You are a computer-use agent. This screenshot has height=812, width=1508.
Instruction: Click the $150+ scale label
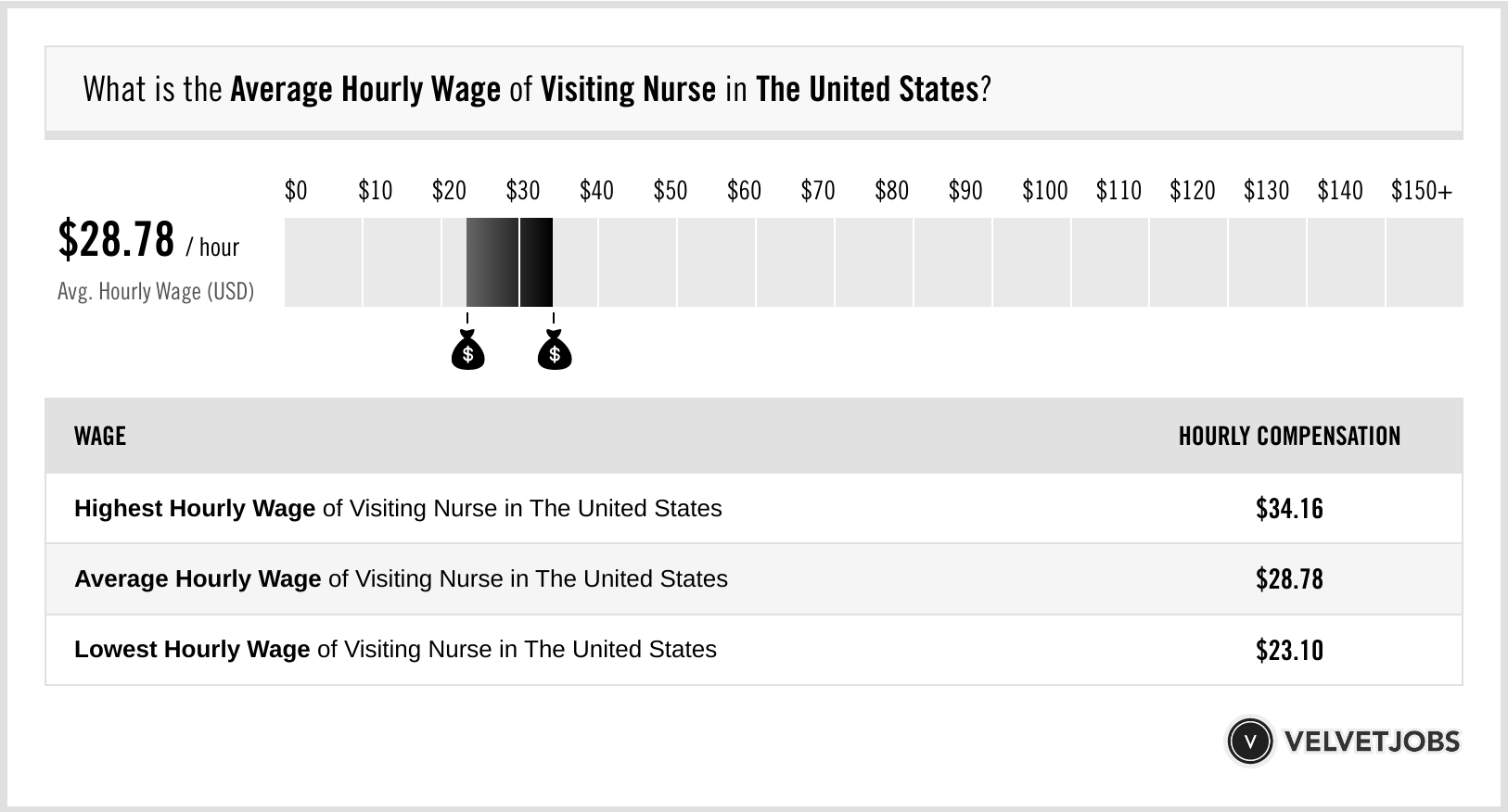pos(1421,191)
